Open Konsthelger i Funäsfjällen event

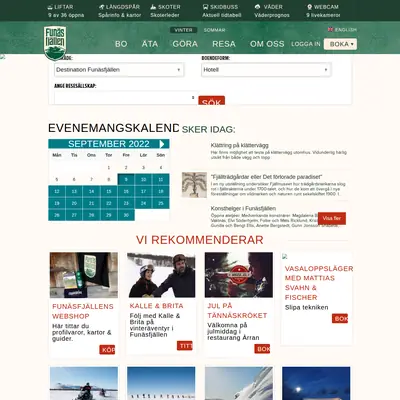pyautogui.click(x=243, y=208)
